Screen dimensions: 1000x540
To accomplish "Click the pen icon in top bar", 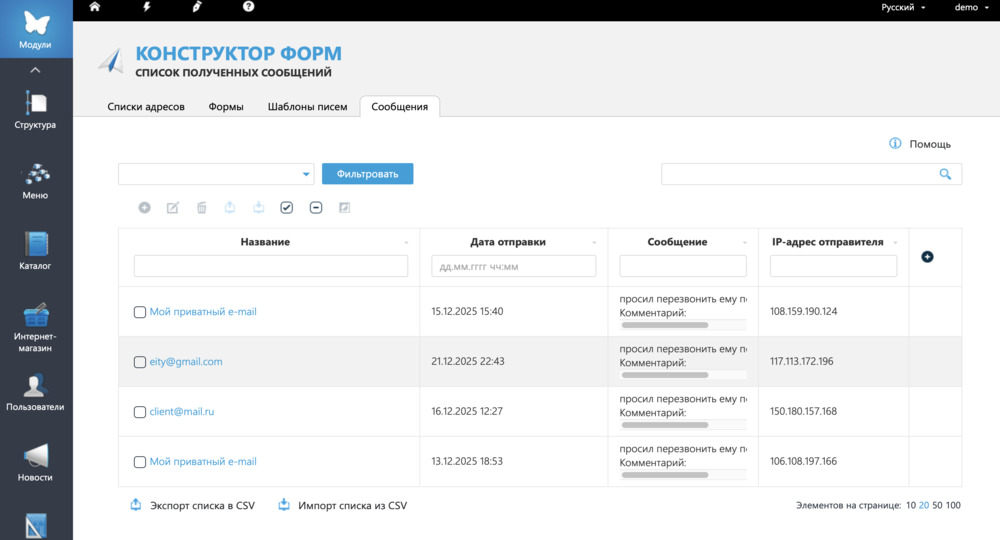I will [x=197, y=6].
